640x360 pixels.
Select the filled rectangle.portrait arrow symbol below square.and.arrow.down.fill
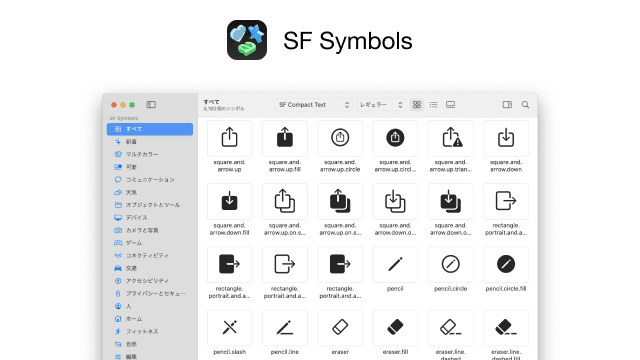tap(229, 264)
